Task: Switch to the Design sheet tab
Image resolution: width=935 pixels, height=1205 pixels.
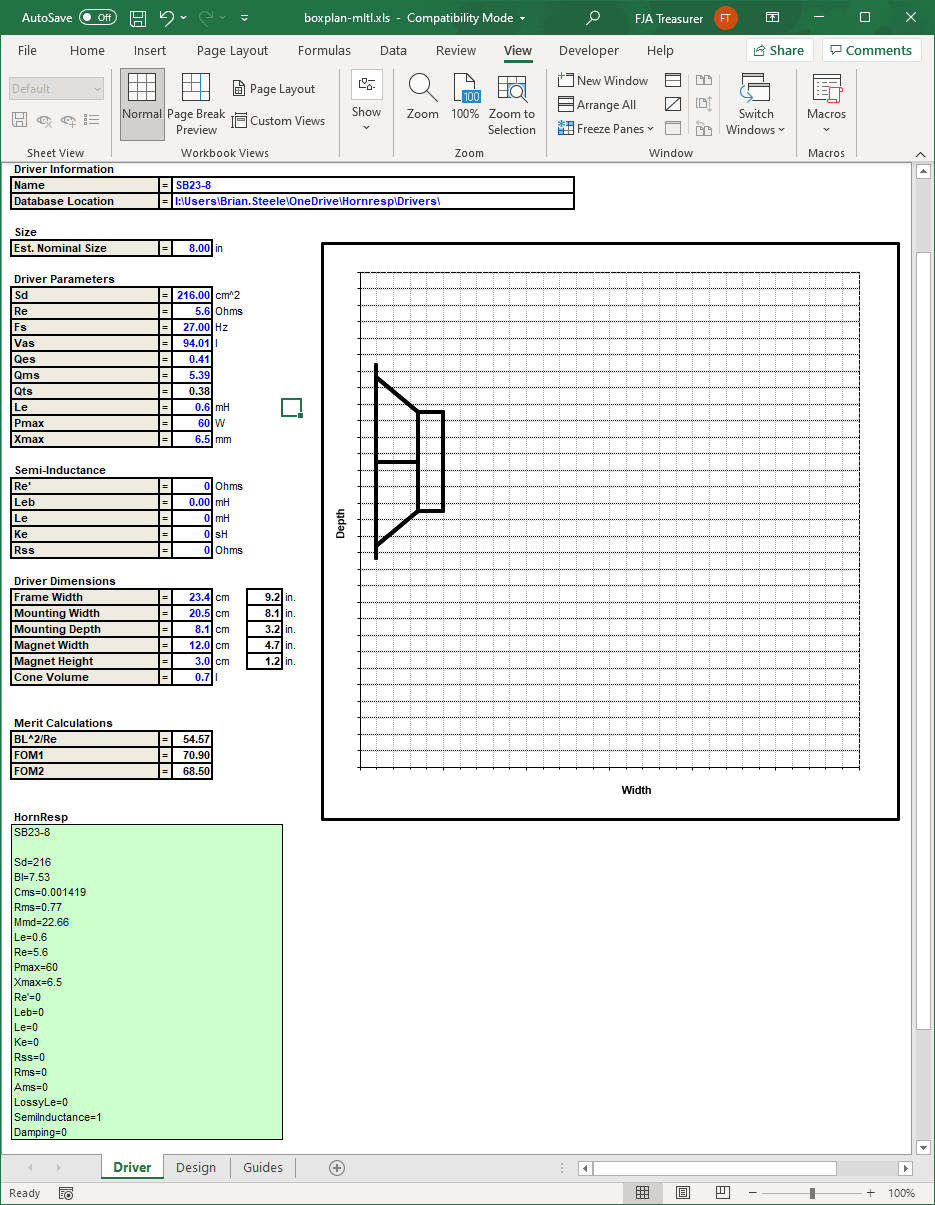Action: 196,1167
